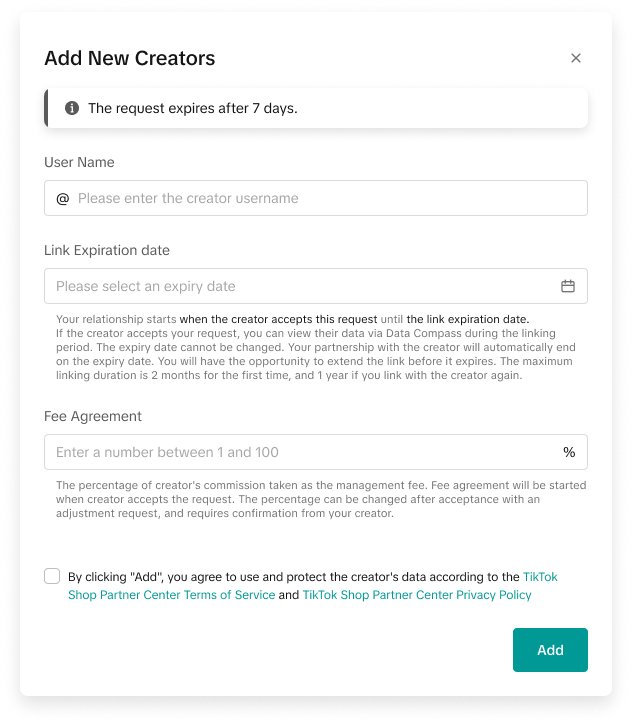Open TikTok Shop Partner Center Privacy Policy
632x724 pixels.
(417, 595)
